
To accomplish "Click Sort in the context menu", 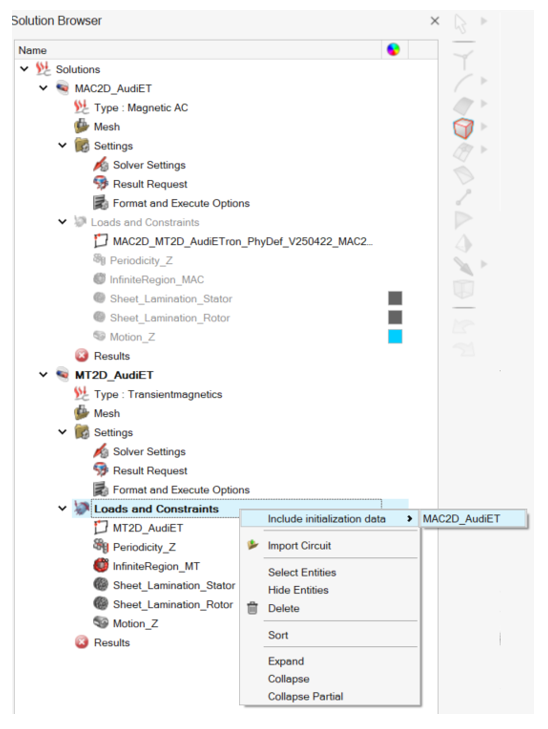I will (x=278, y=635).
